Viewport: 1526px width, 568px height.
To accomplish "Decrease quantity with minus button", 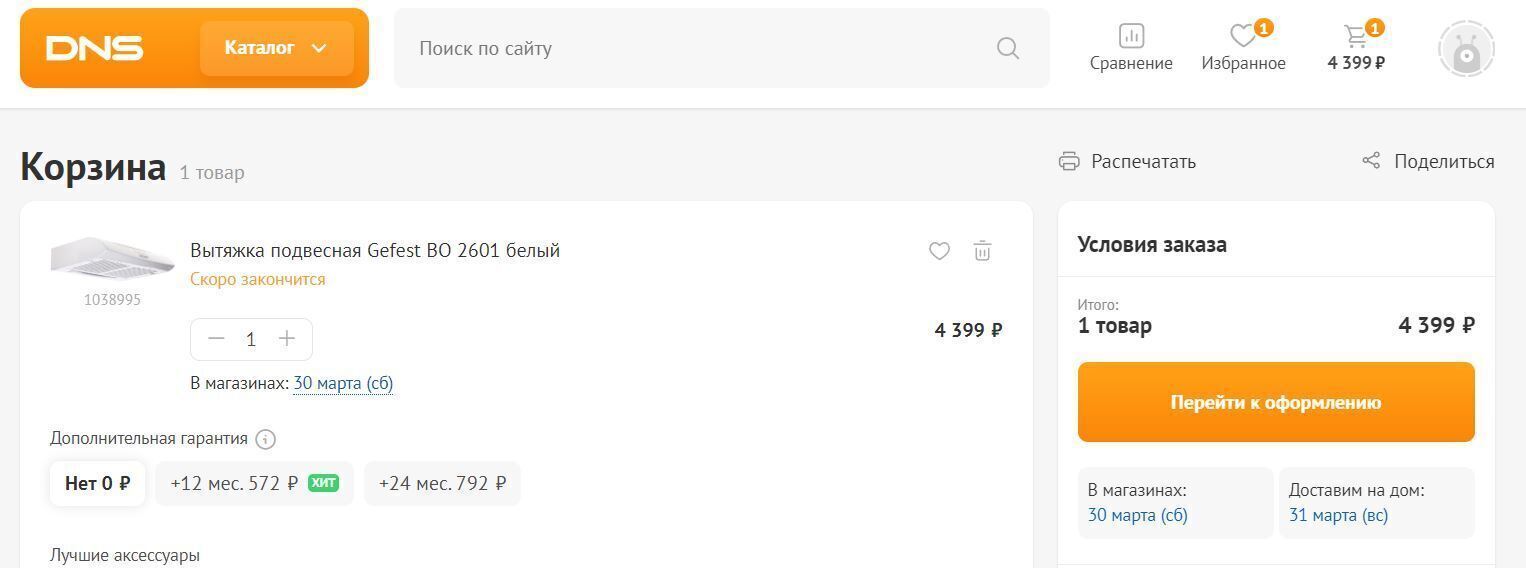I will tap(216, 339).
